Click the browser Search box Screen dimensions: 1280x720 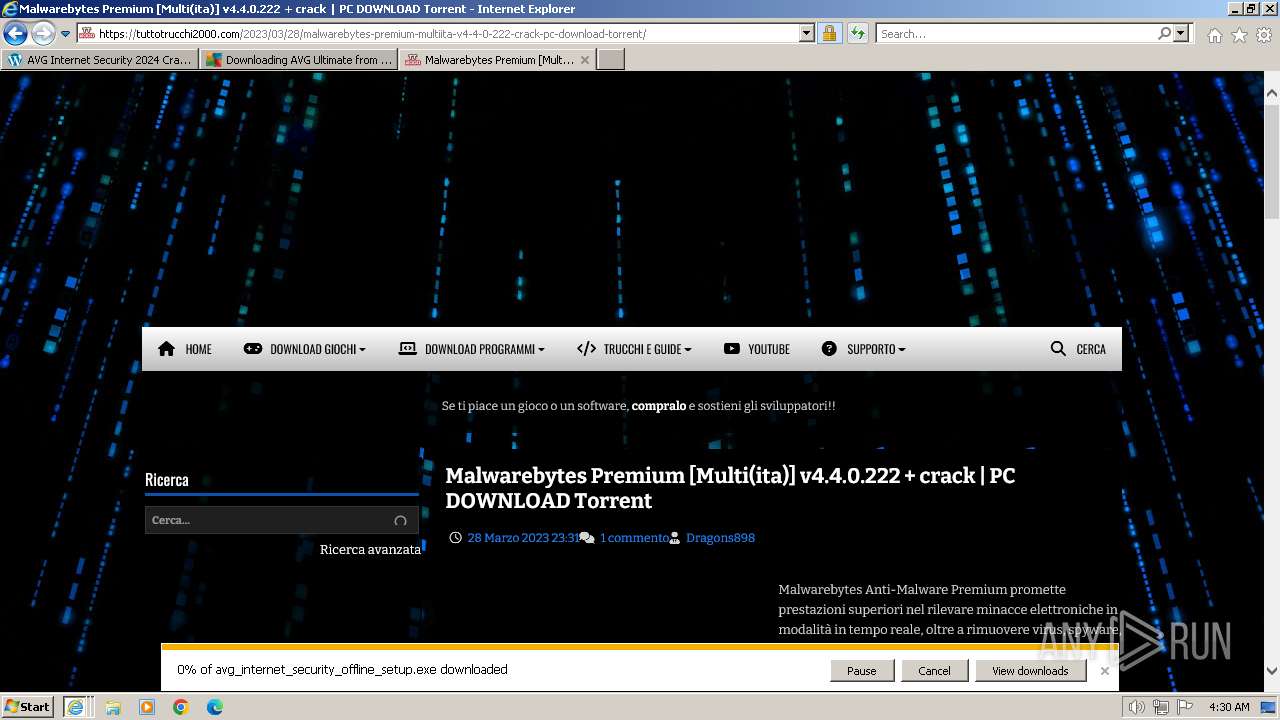point(1015,34)
